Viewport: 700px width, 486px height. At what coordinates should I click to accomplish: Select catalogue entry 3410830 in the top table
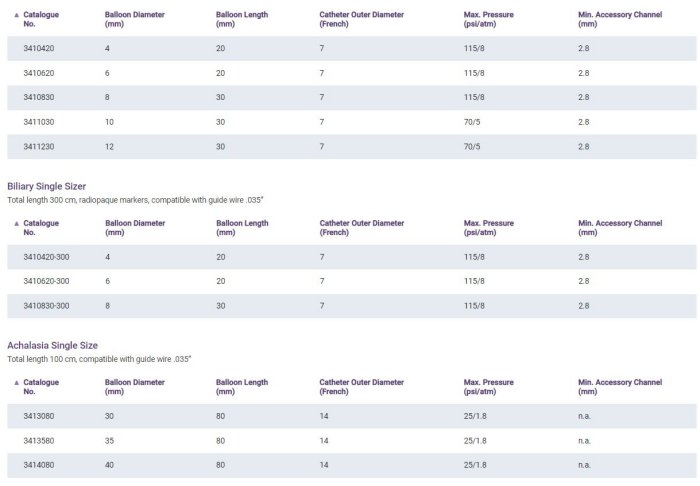point(37,98)
